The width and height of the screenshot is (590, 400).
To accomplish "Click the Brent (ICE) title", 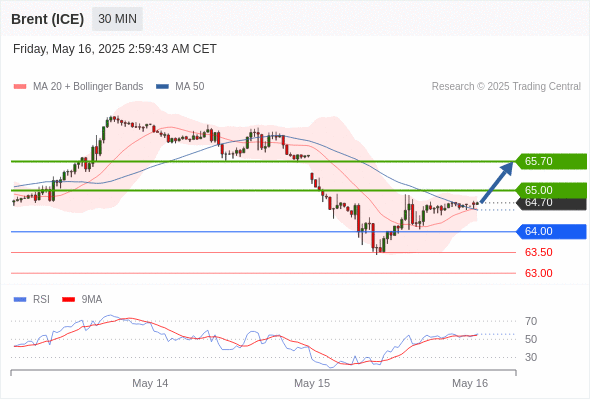I will [47, 19].
